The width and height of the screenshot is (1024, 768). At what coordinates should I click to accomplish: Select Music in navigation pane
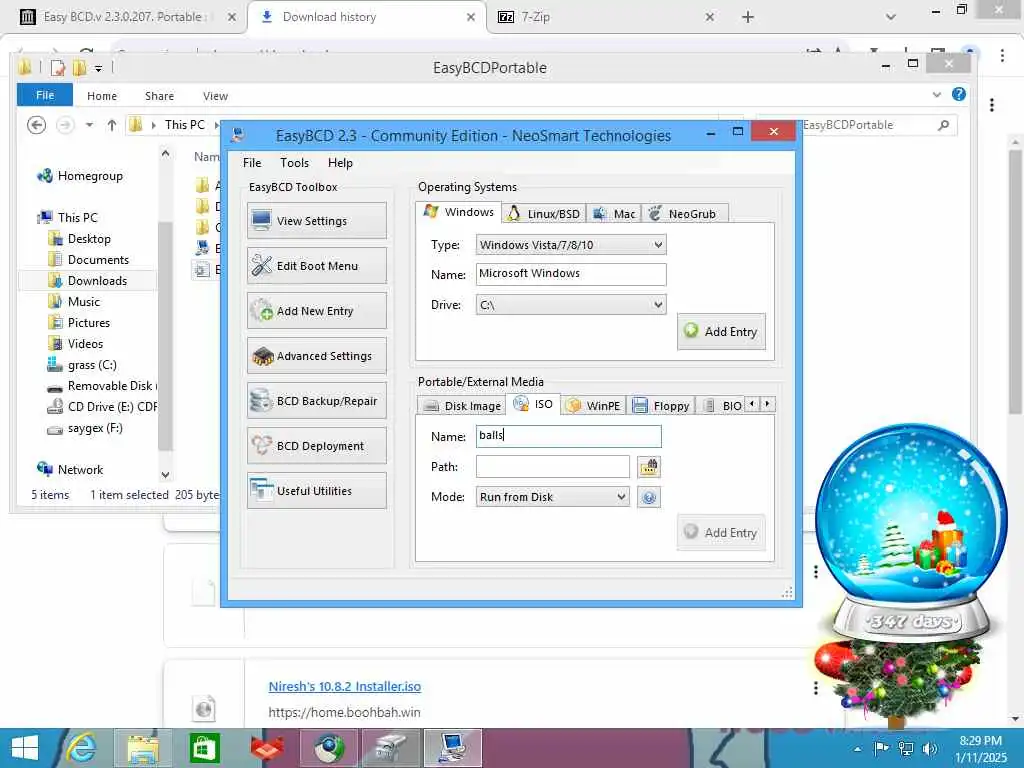(74, 302)
